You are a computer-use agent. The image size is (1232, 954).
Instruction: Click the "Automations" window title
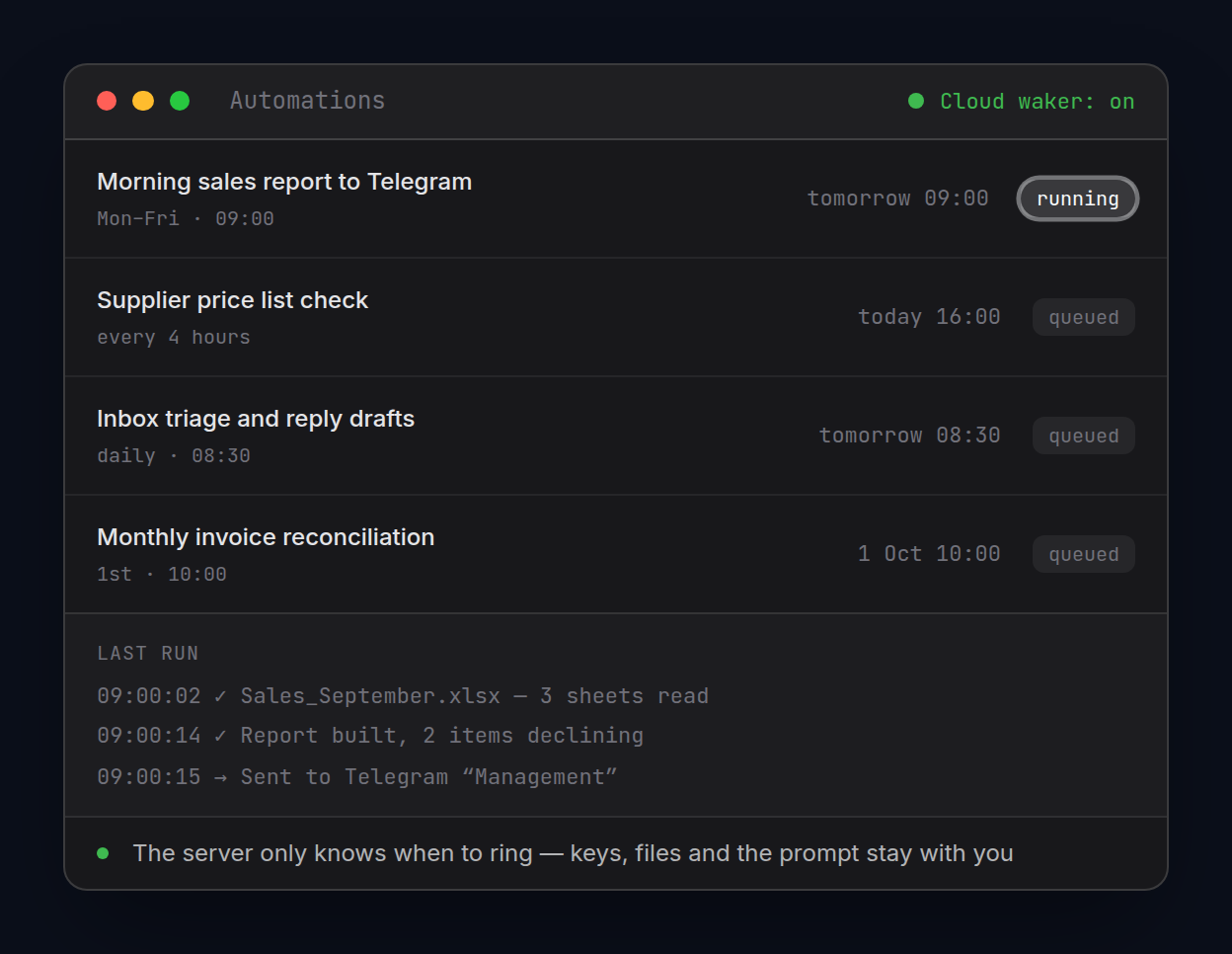pyautogui.click(x=307, y=101)
